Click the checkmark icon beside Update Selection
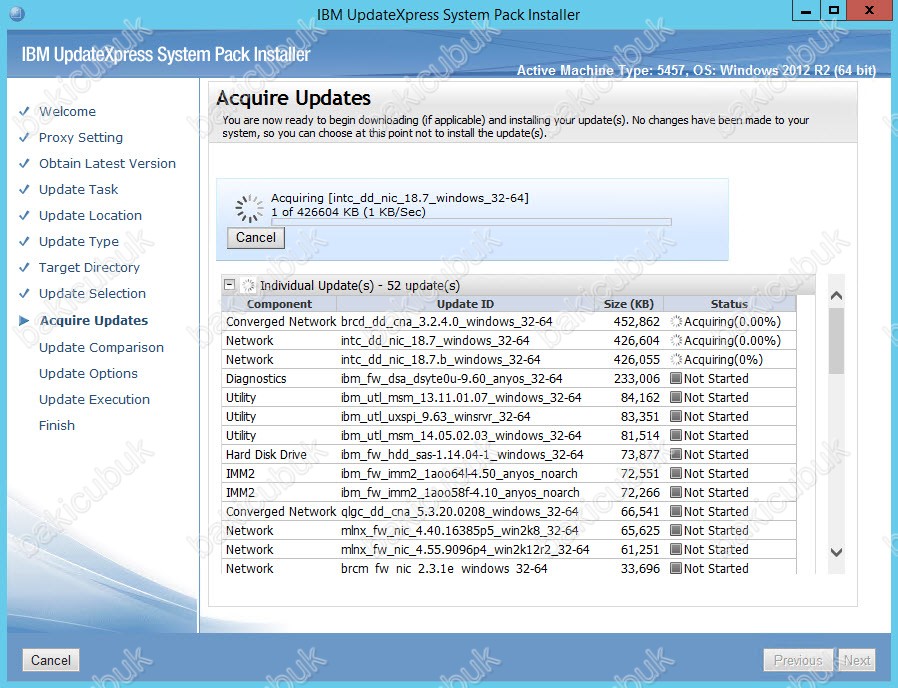 point(24,293)
